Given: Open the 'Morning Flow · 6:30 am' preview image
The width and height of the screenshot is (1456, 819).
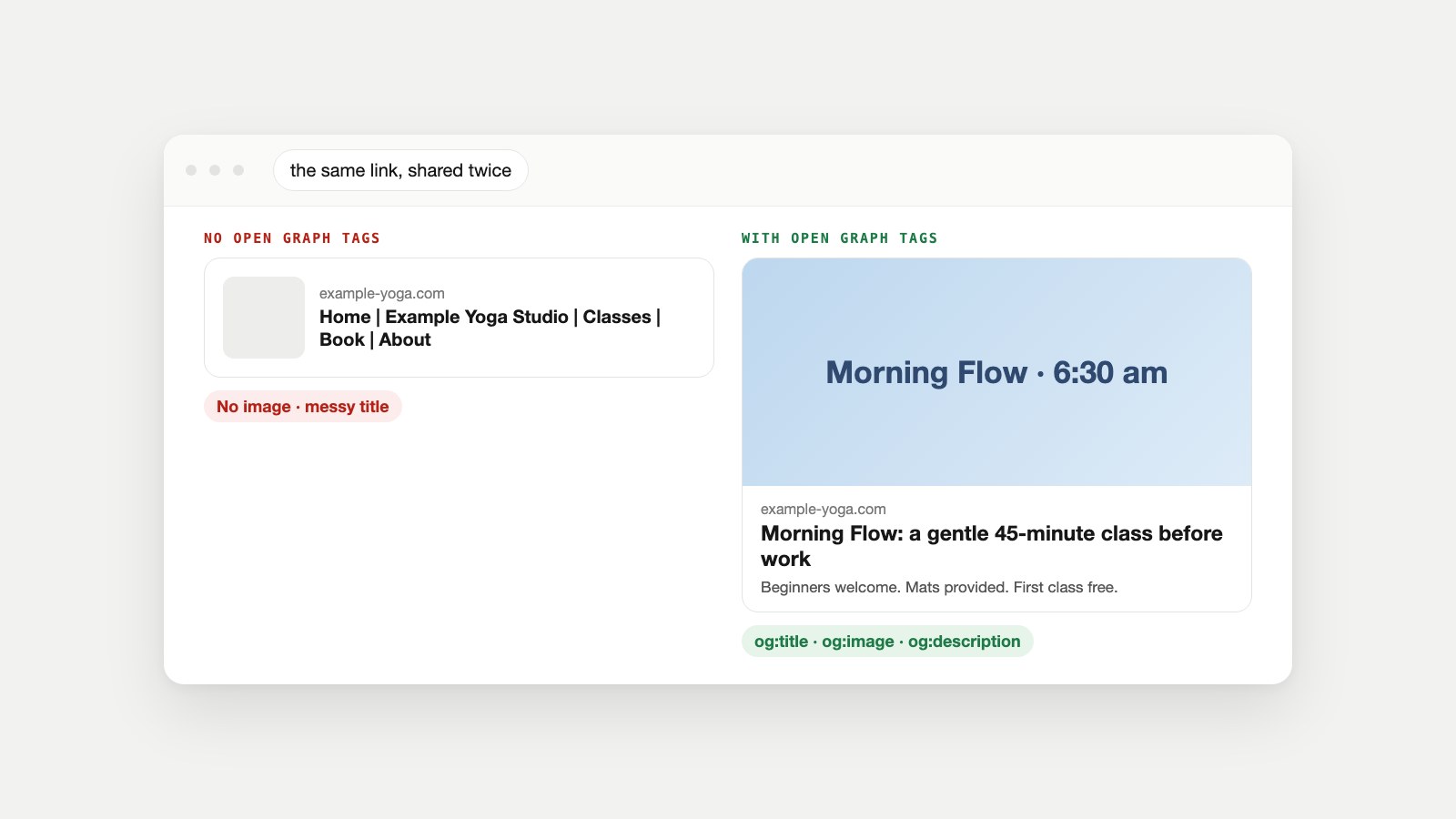Looking at the screenshot, I should [996, 372].
